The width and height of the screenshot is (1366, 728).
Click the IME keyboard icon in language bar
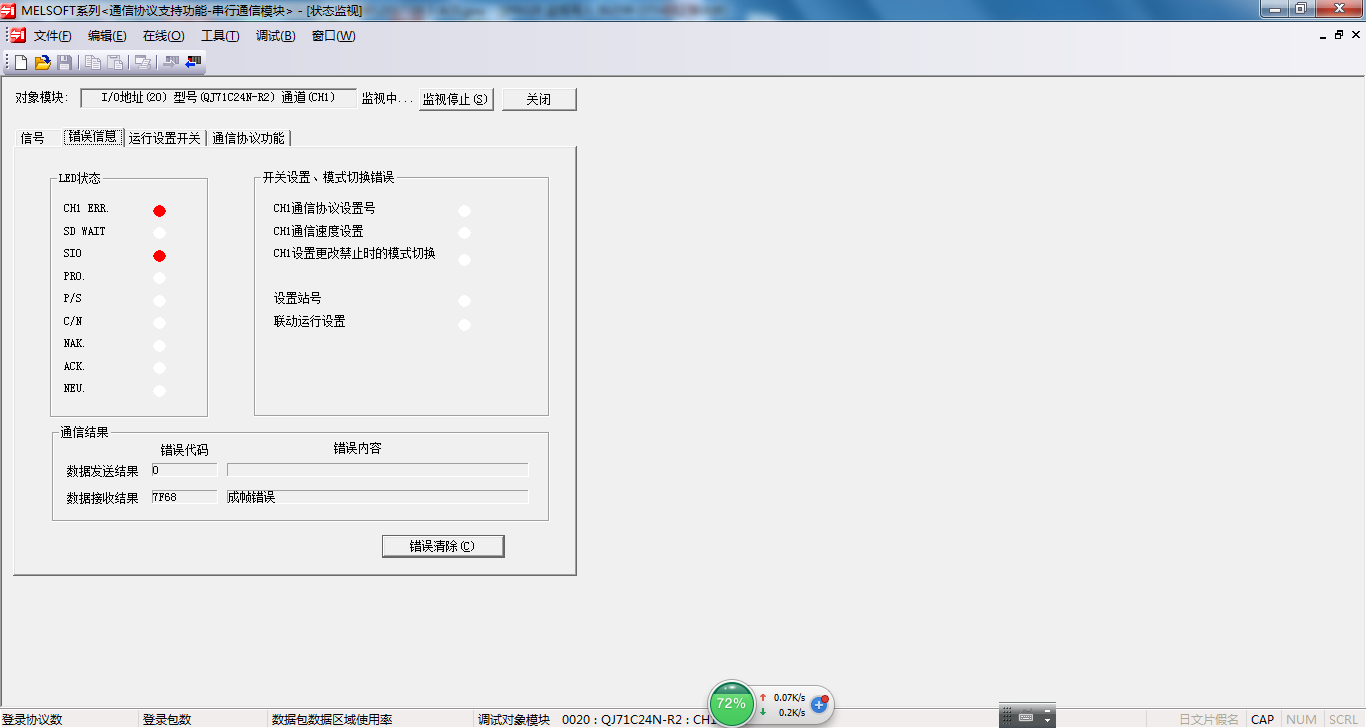click(1026, 717)
